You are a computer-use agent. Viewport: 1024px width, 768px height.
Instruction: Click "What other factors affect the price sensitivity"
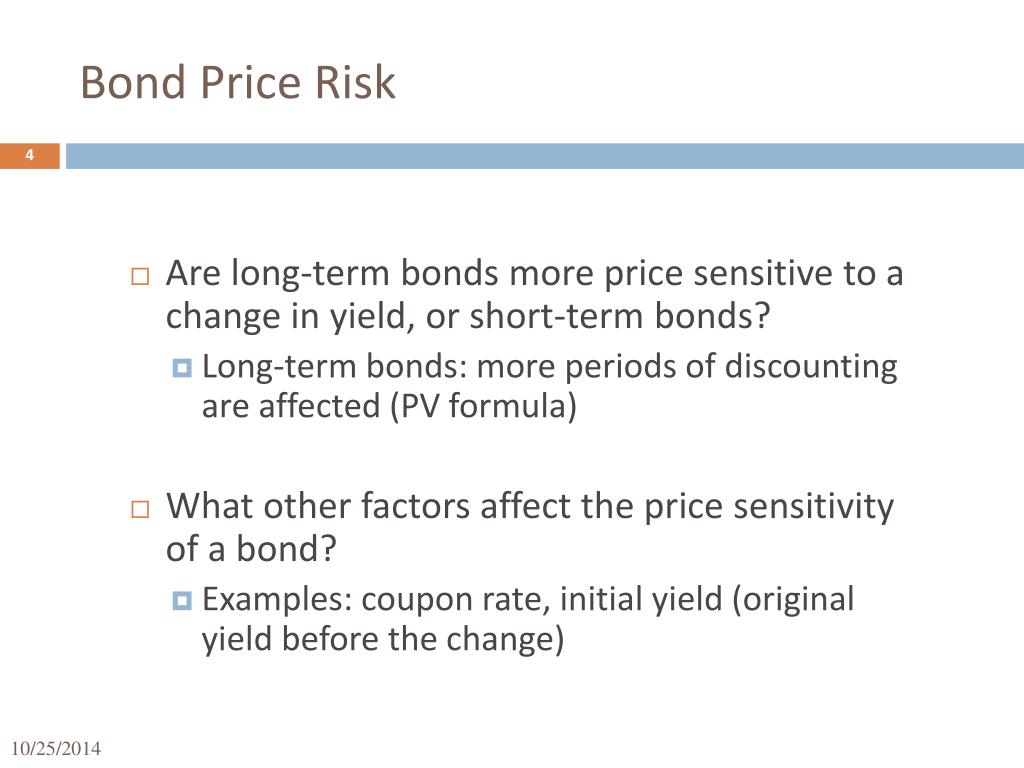coord(530,507)
